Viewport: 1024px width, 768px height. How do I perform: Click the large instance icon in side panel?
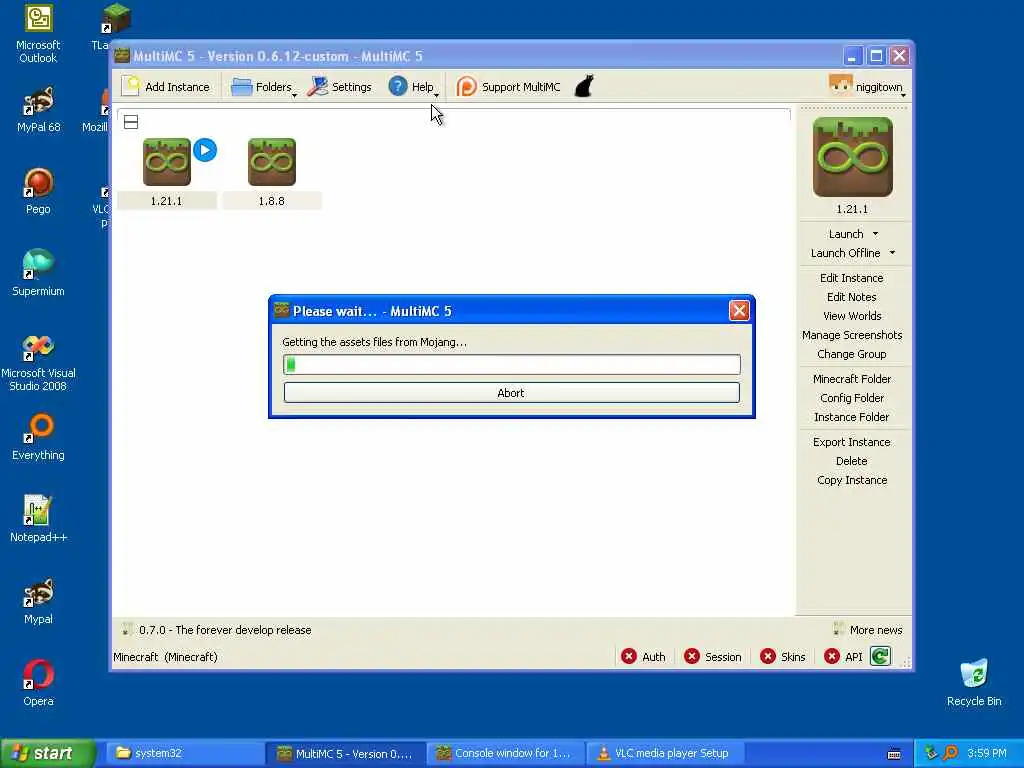point(852,157)
